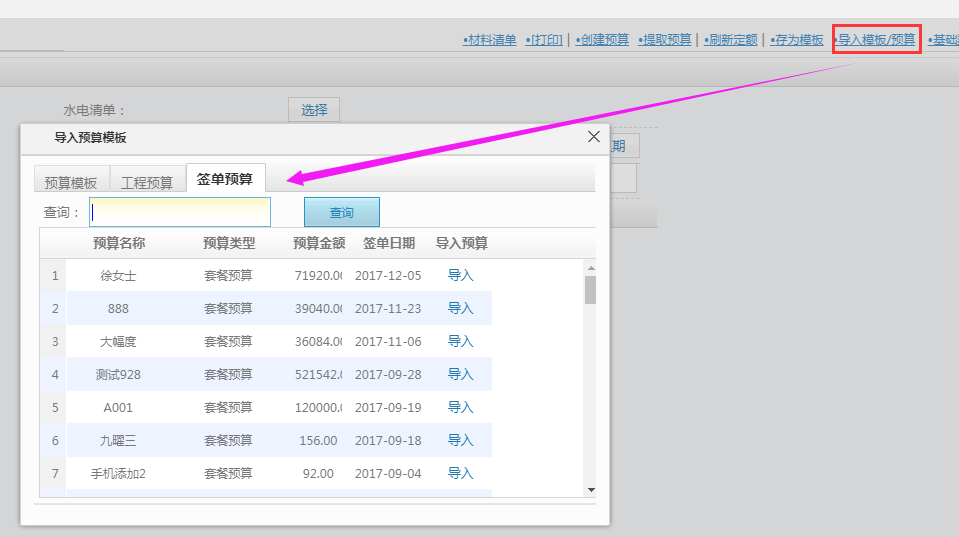Image resolution: width=959 pixels, height=537 pixels.
Task: Click the blue 查询 button
Action: click(x=342, y=212)
